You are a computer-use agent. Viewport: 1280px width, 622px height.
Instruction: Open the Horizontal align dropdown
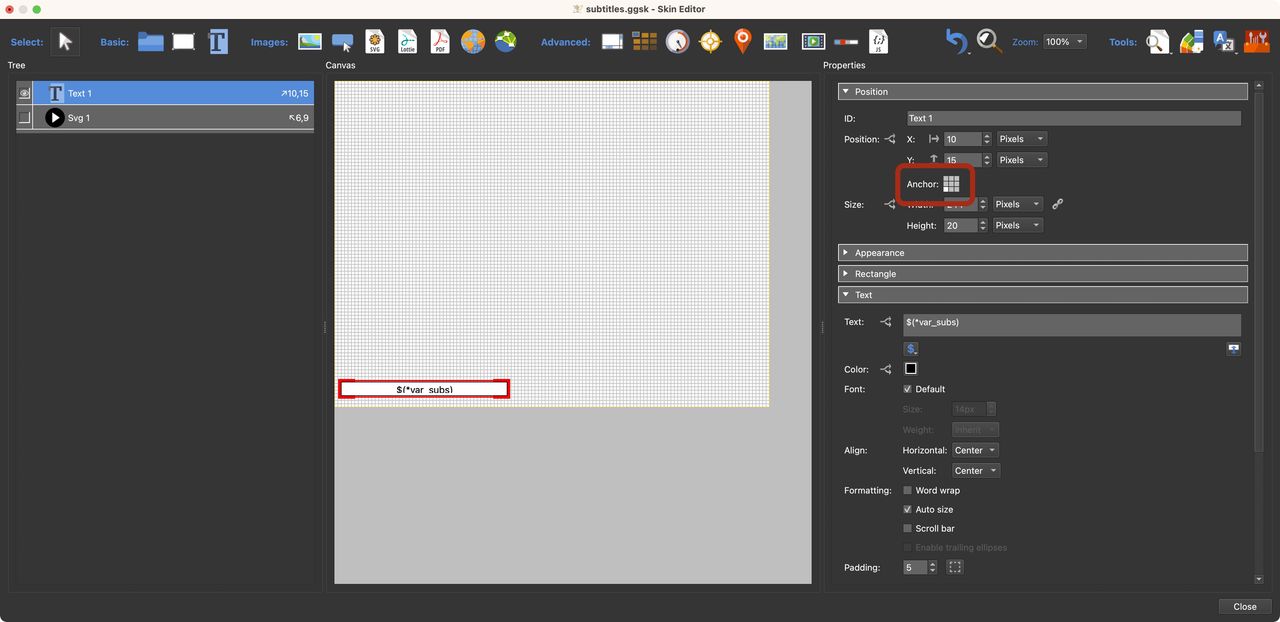point(974,450)
